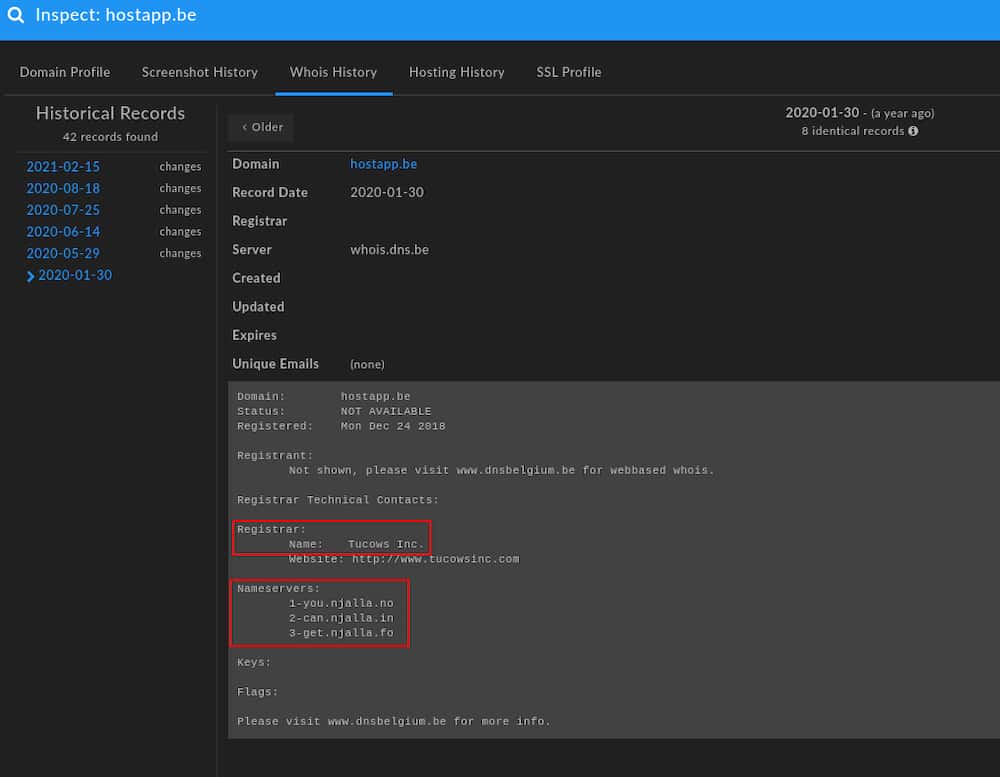This screenshot has width=1000, height=777.
Task: Click the Name: Tucows Inc. line
Action: 356,544
